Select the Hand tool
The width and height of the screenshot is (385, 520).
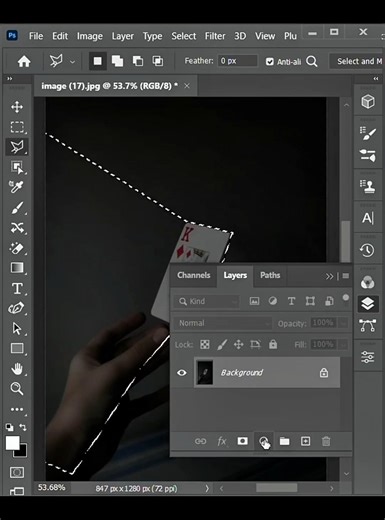17,369
